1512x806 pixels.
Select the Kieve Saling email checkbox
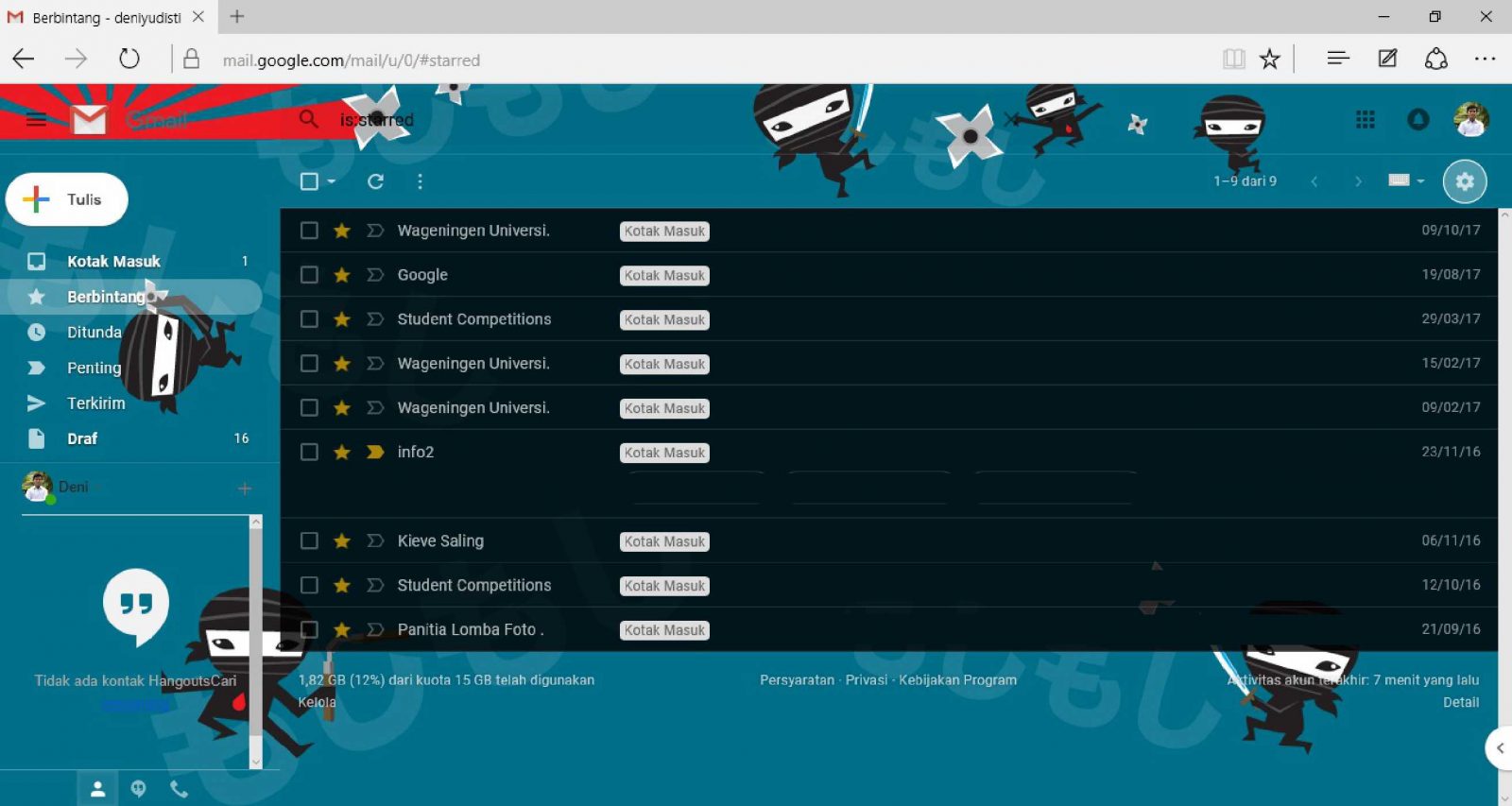[x=309, y=541]
